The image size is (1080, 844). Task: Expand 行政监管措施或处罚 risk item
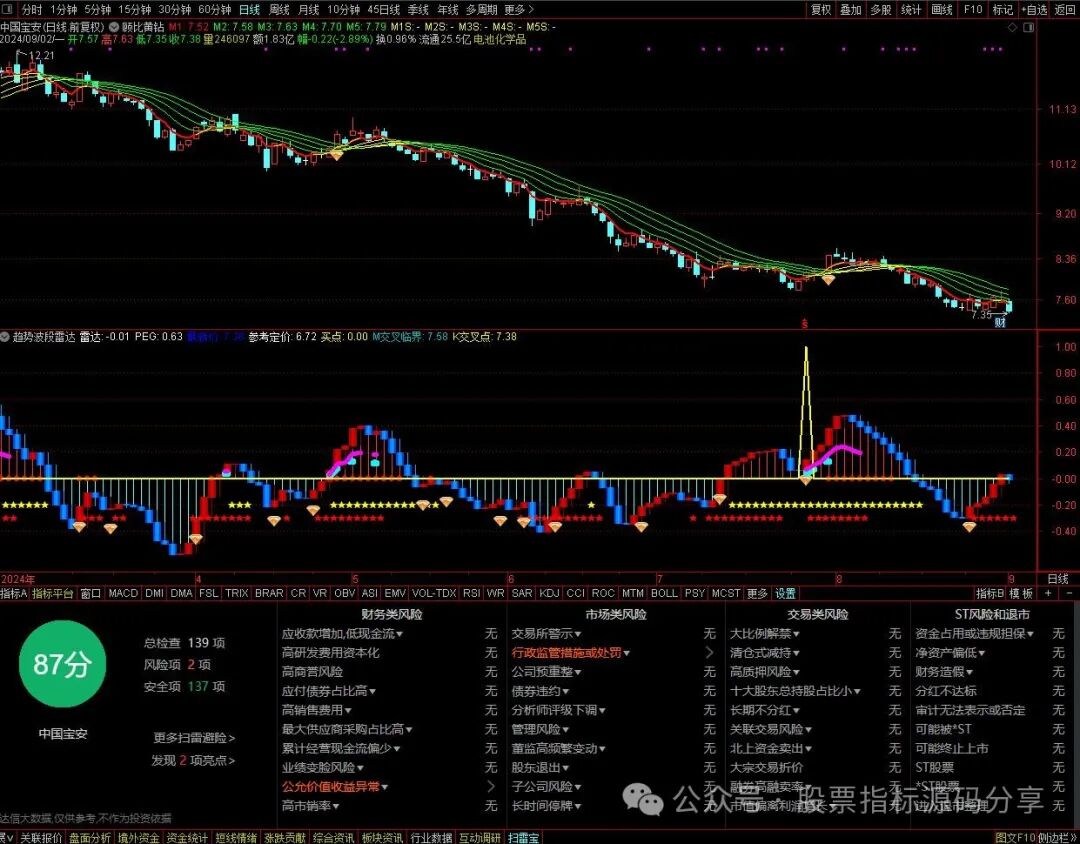(571, 652)
